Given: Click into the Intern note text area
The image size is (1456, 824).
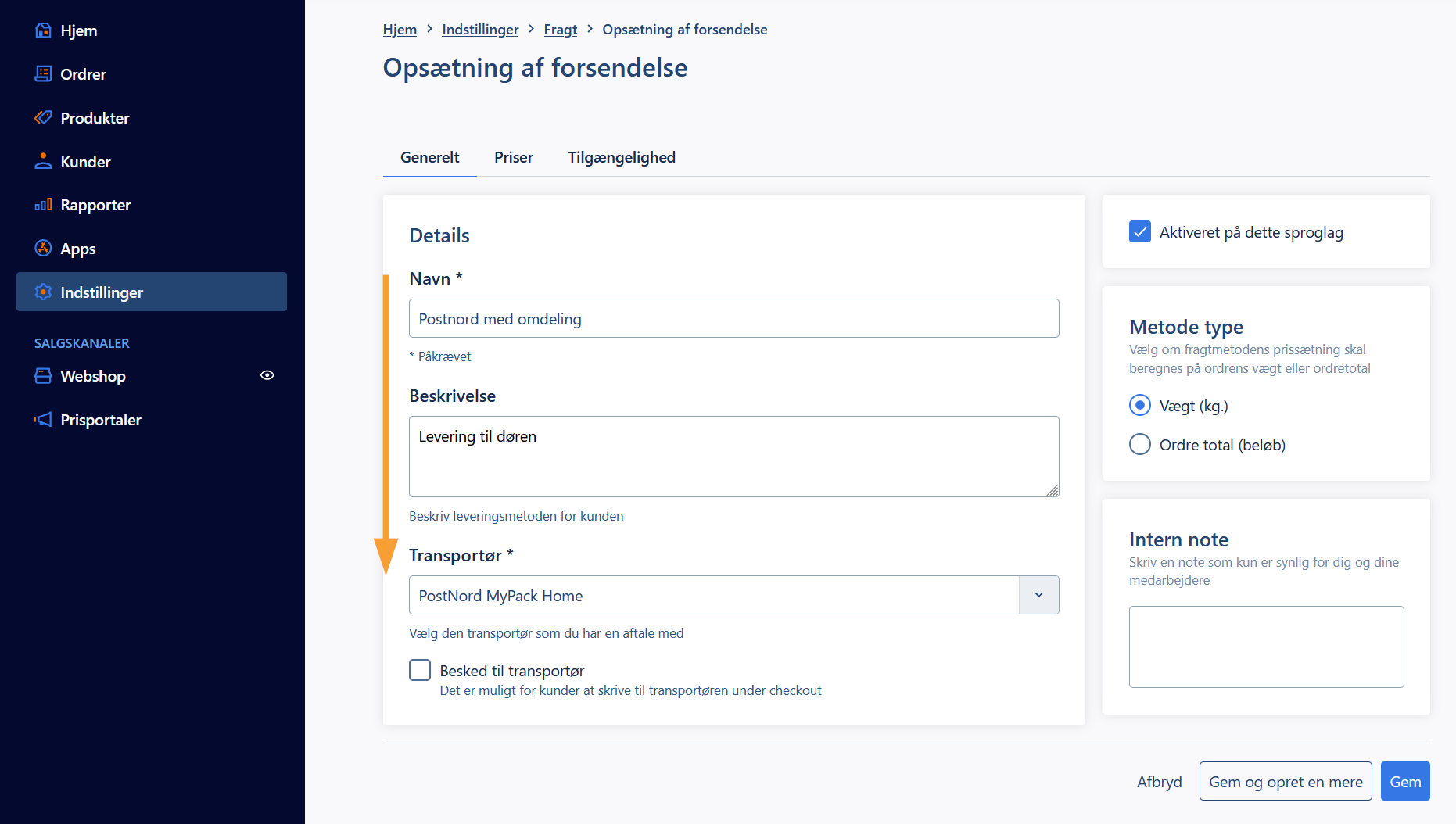Looking at the screenshot, I should (x=1266, y=647).
